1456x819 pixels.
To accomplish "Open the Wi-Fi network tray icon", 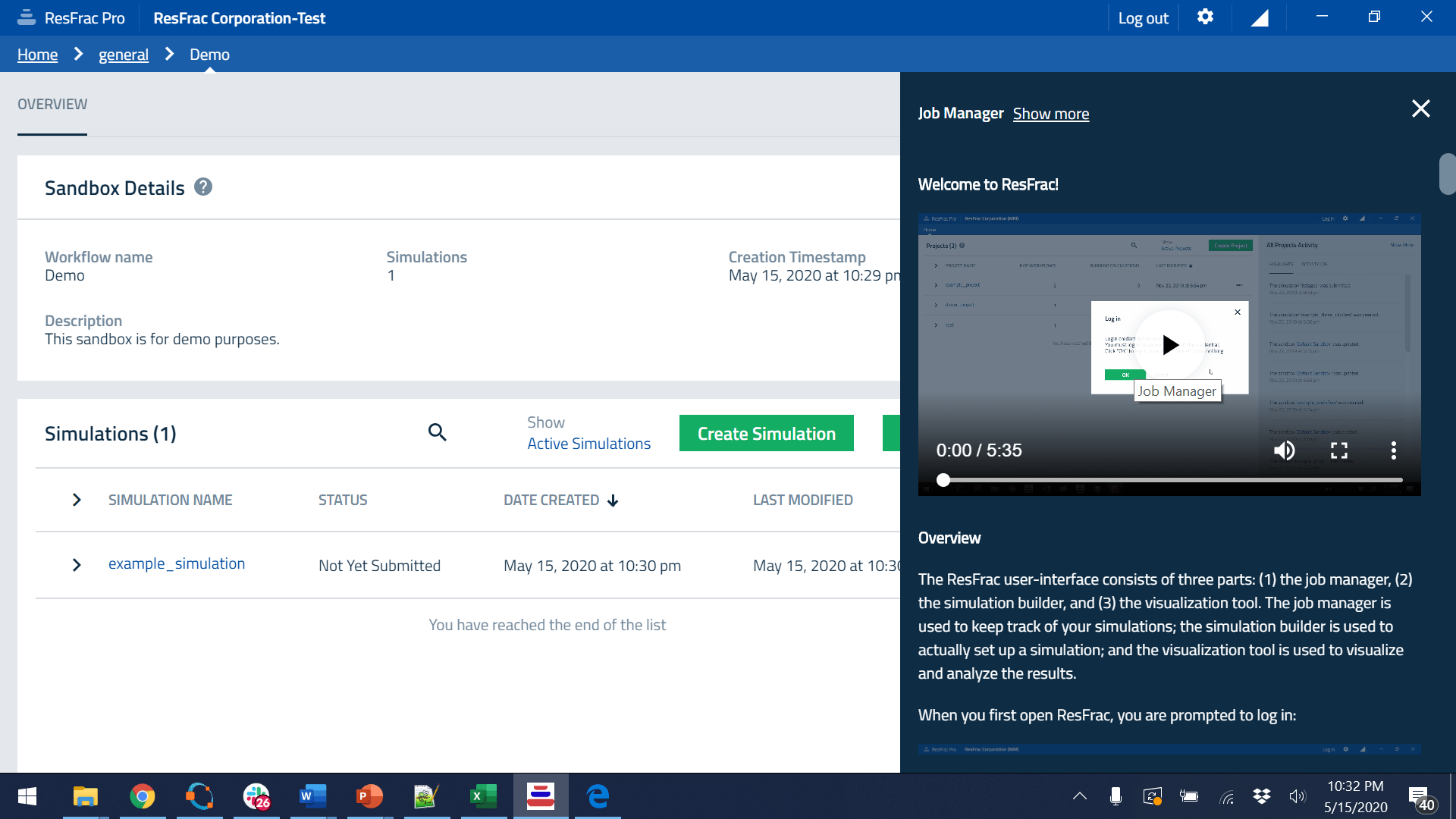I will click(x=1227, y=796).
